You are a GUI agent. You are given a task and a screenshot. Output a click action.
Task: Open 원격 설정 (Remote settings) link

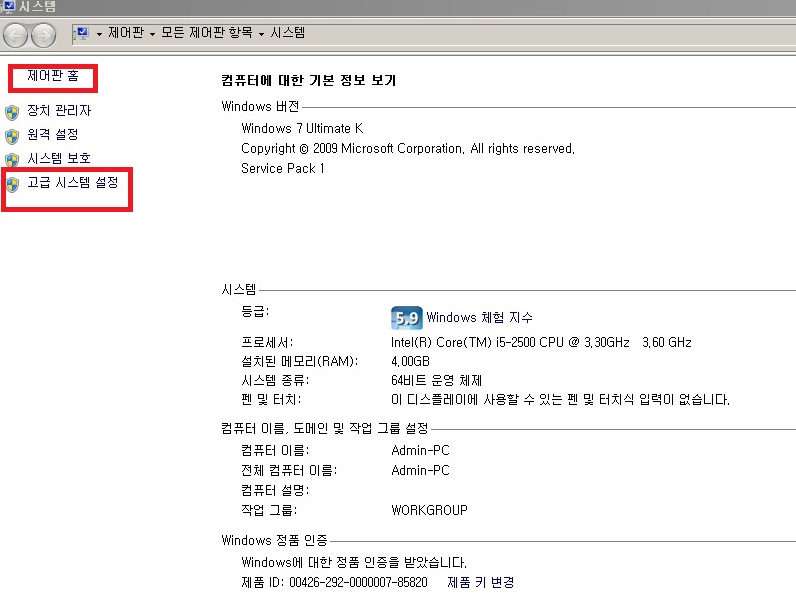53,135
